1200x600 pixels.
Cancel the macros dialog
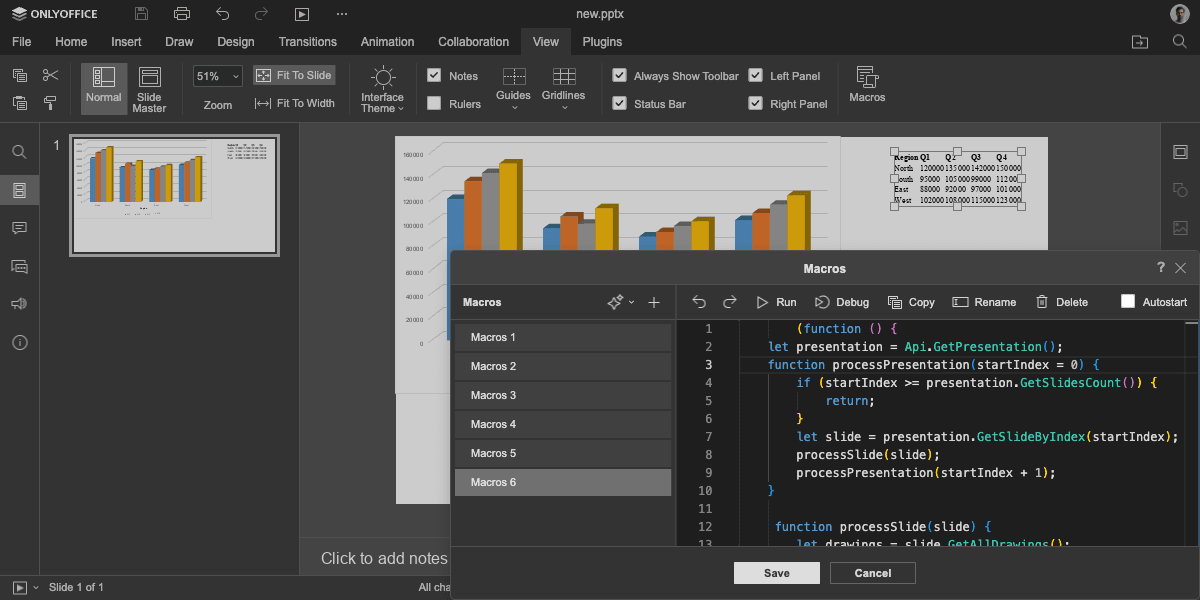pos(873,573)
